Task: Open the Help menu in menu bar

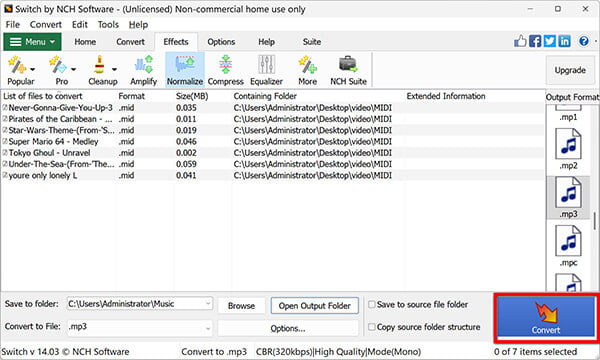Action: (x=138, y=25)
